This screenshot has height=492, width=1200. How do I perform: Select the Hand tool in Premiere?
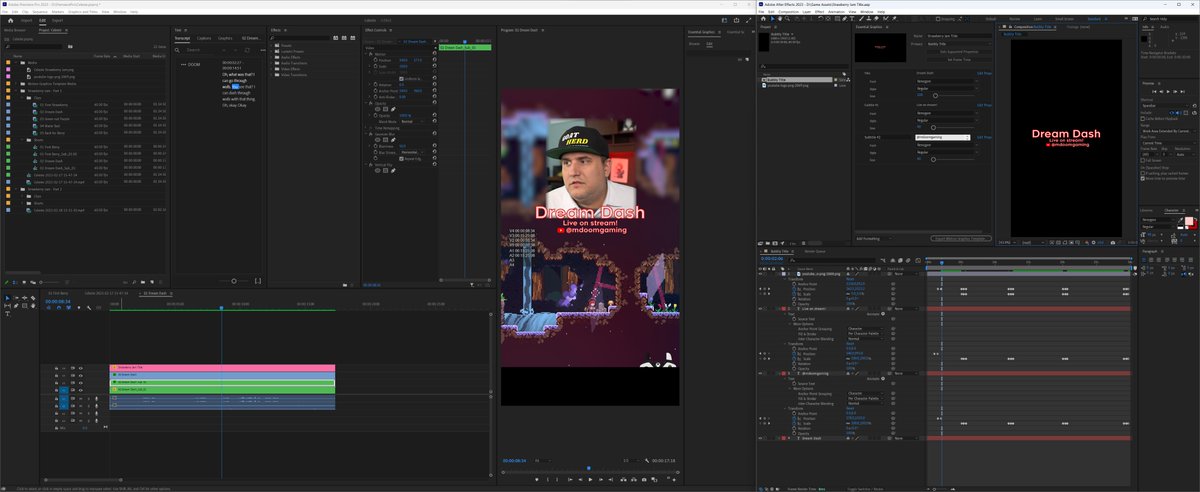point(33,306)
